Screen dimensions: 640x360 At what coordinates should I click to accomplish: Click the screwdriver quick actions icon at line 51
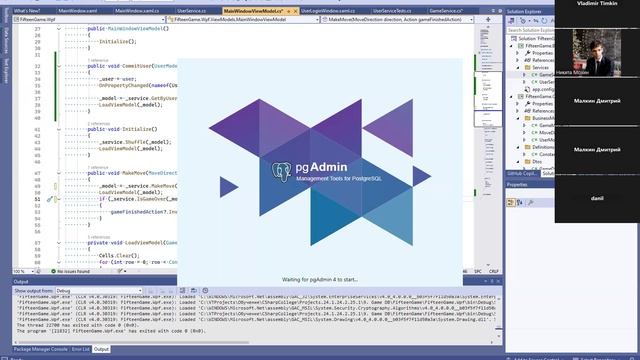pyautogui.click(x=49, y=199)
